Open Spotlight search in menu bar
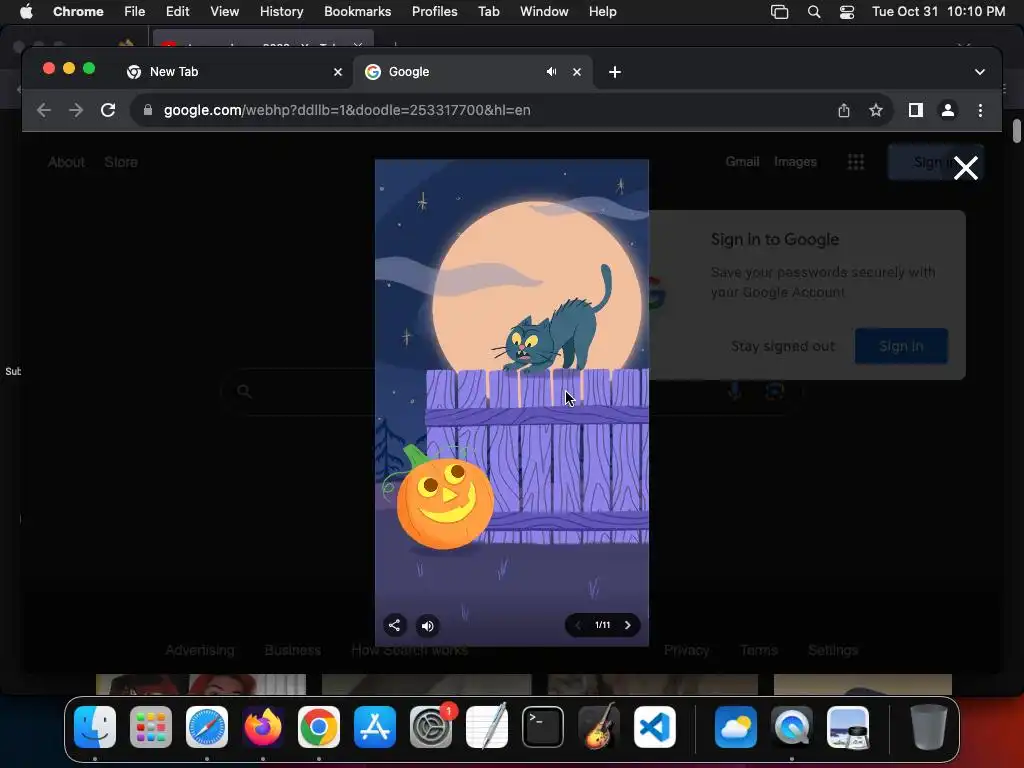 [814, 12]
